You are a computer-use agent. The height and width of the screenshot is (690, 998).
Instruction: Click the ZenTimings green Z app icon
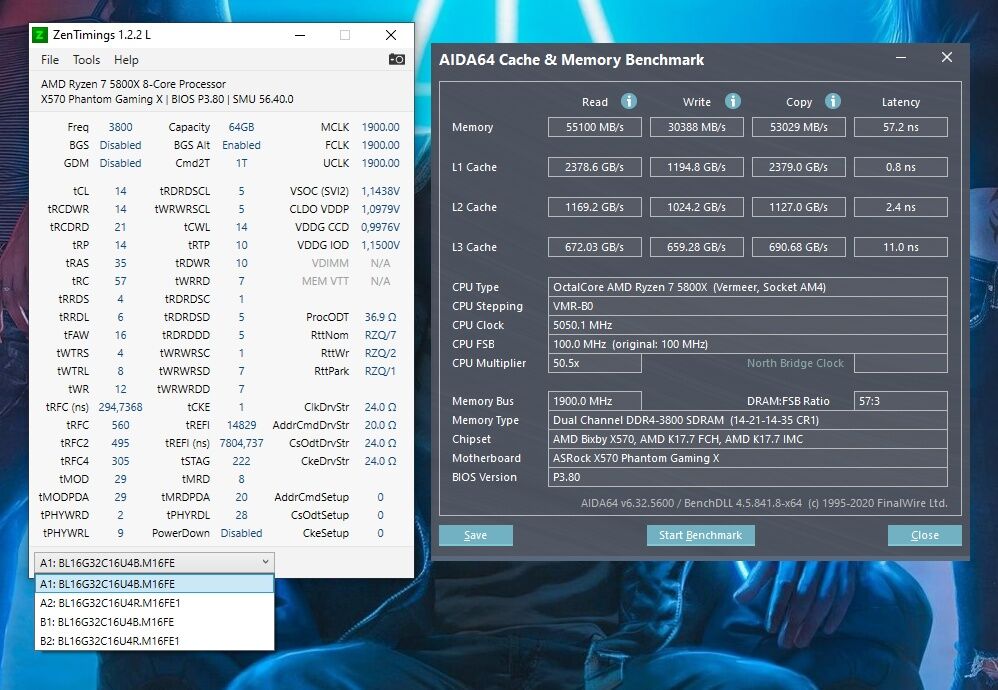40,35
